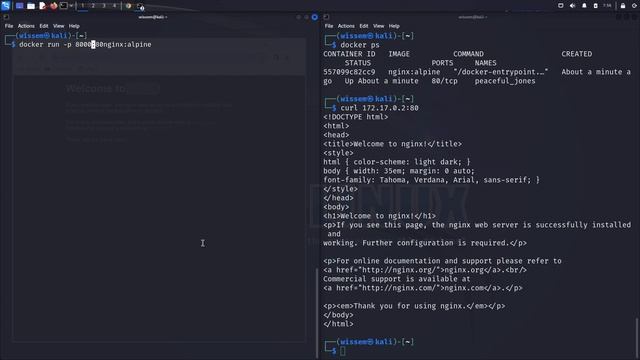
Task: Click 'nginx:alpine' in the left terminal command
Action: click(127, 44)
